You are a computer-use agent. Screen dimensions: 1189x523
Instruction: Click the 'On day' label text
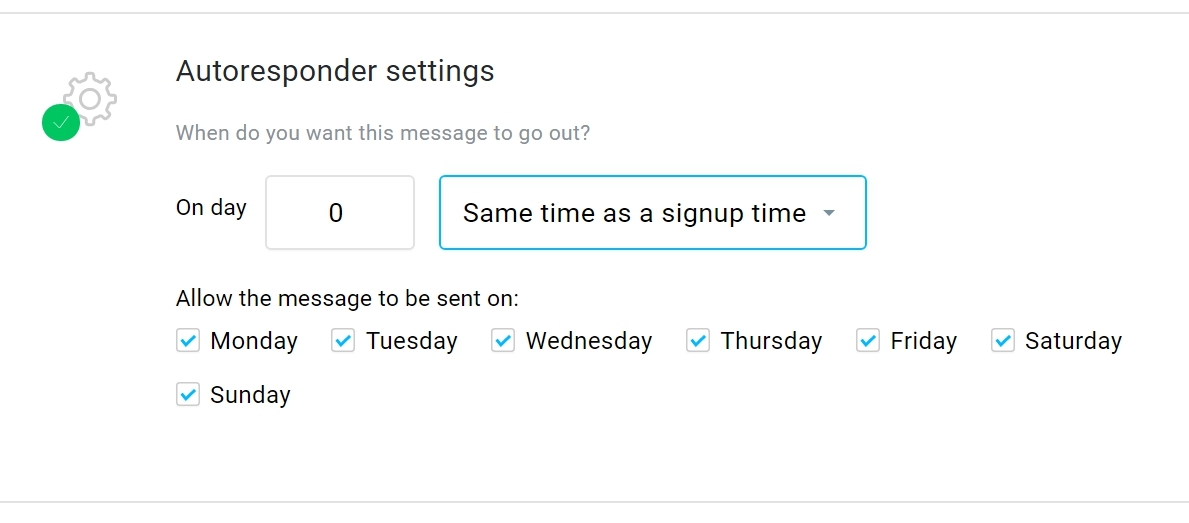click(212, 208)
